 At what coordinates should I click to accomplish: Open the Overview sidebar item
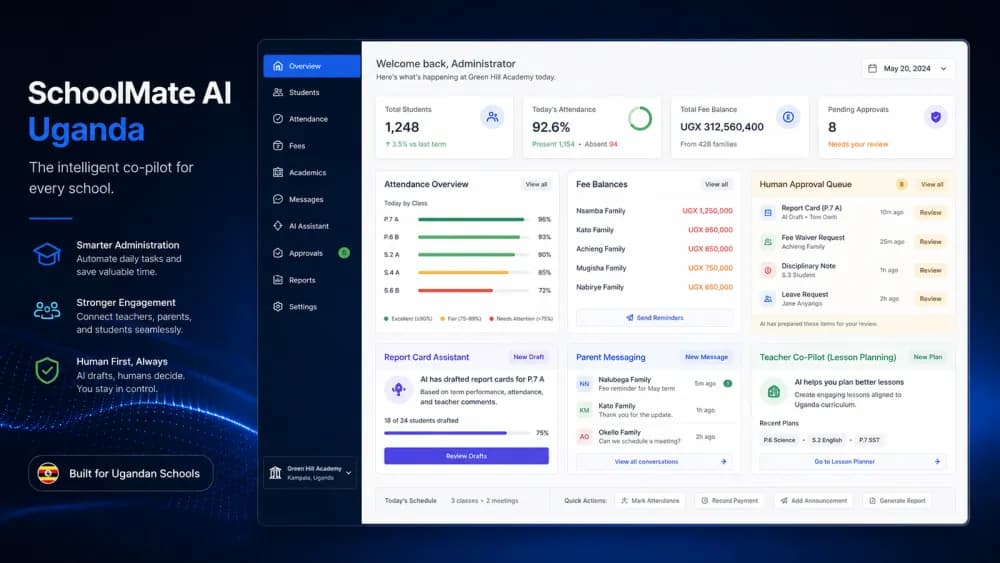[x=312, y=66]
